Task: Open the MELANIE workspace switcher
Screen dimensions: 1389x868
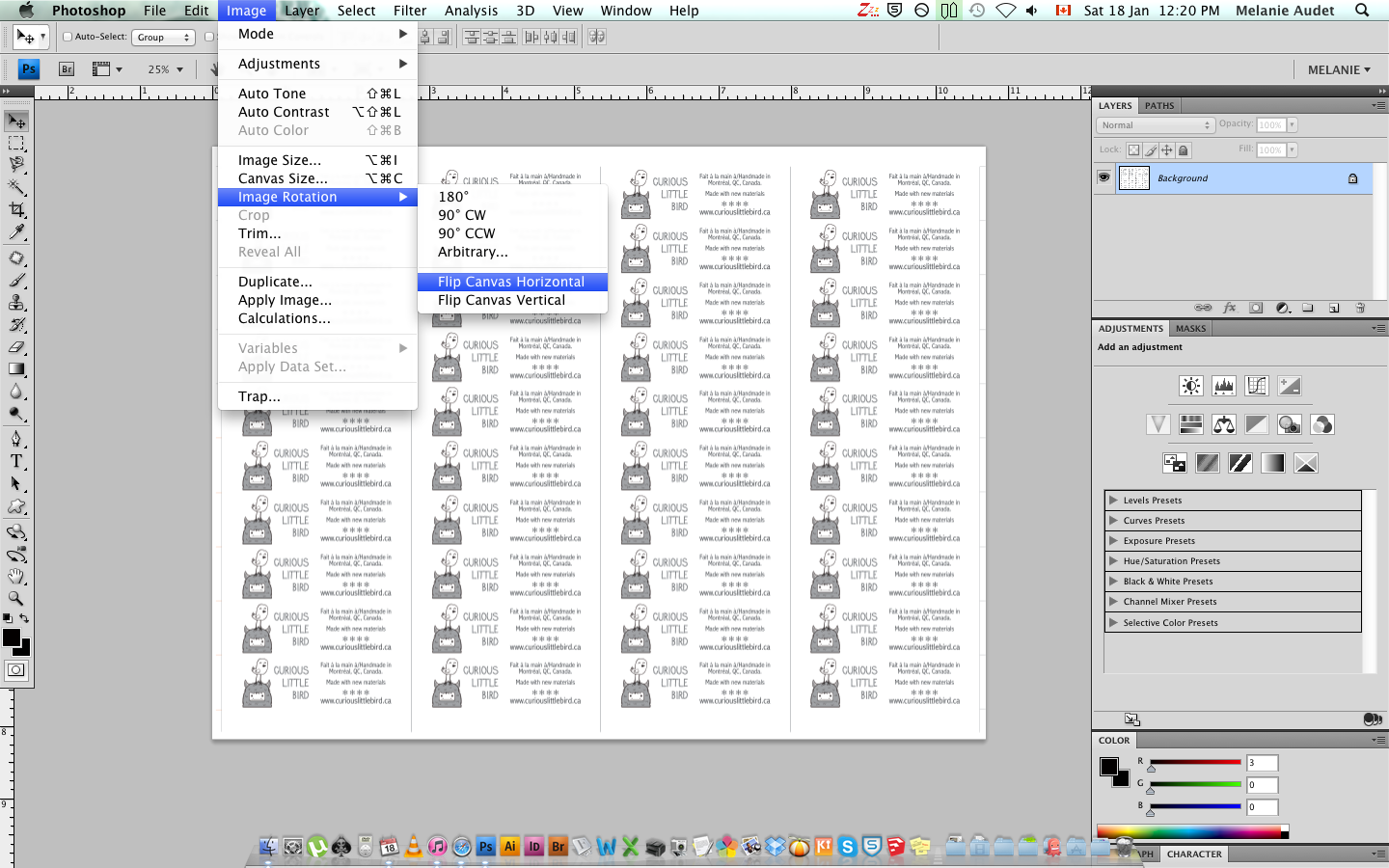Action: click(1339, 69)
